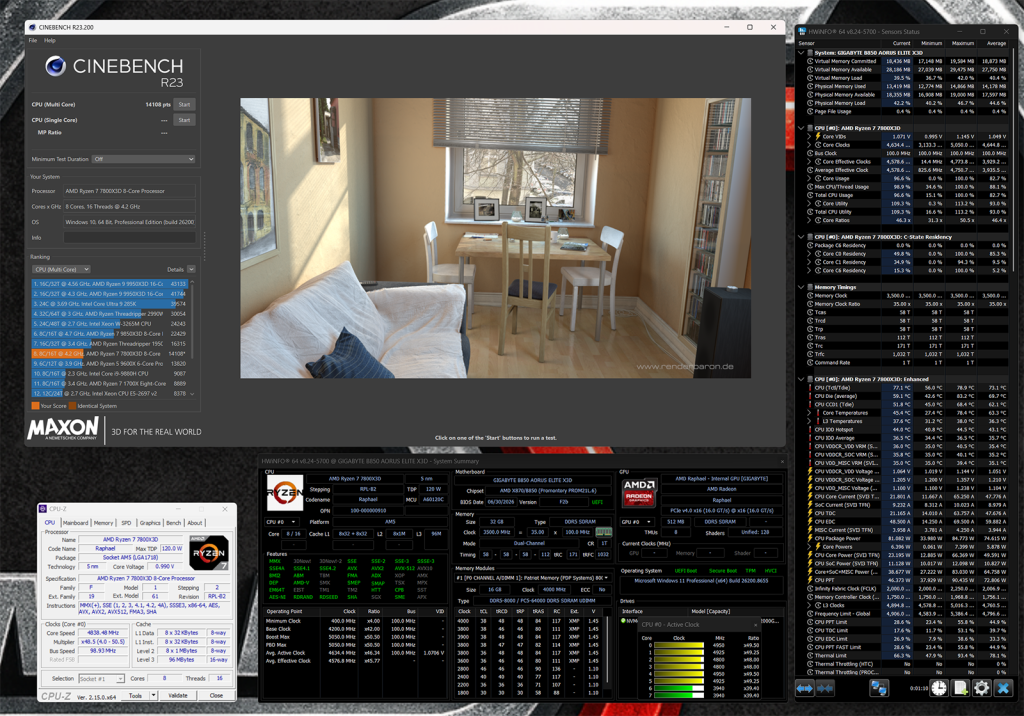
Task: Click the memory module chip icon in HWiNFO summary
Action: 603,532
